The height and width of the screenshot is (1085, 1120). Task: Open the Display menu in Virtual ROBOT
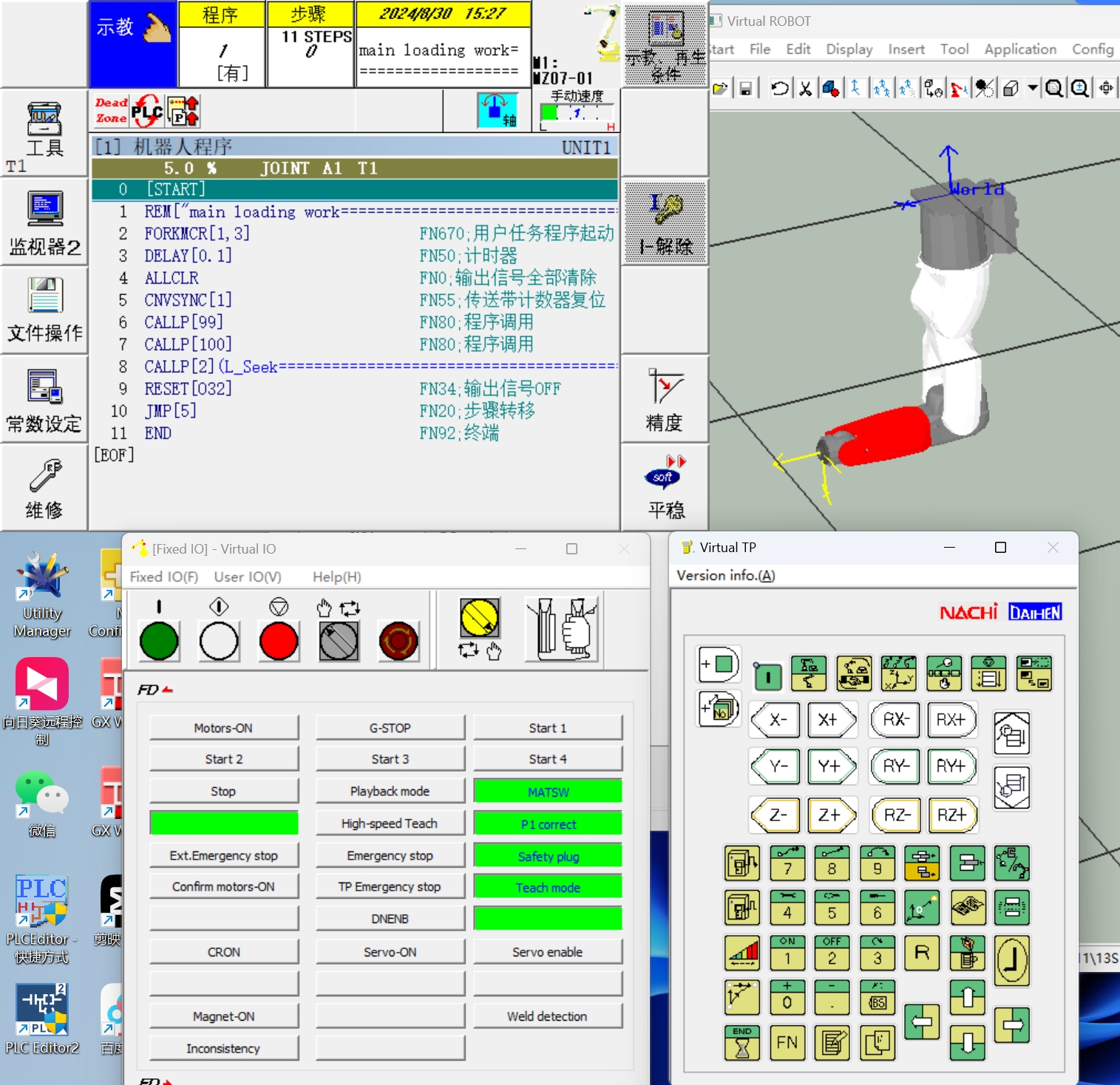pos(849,50)
